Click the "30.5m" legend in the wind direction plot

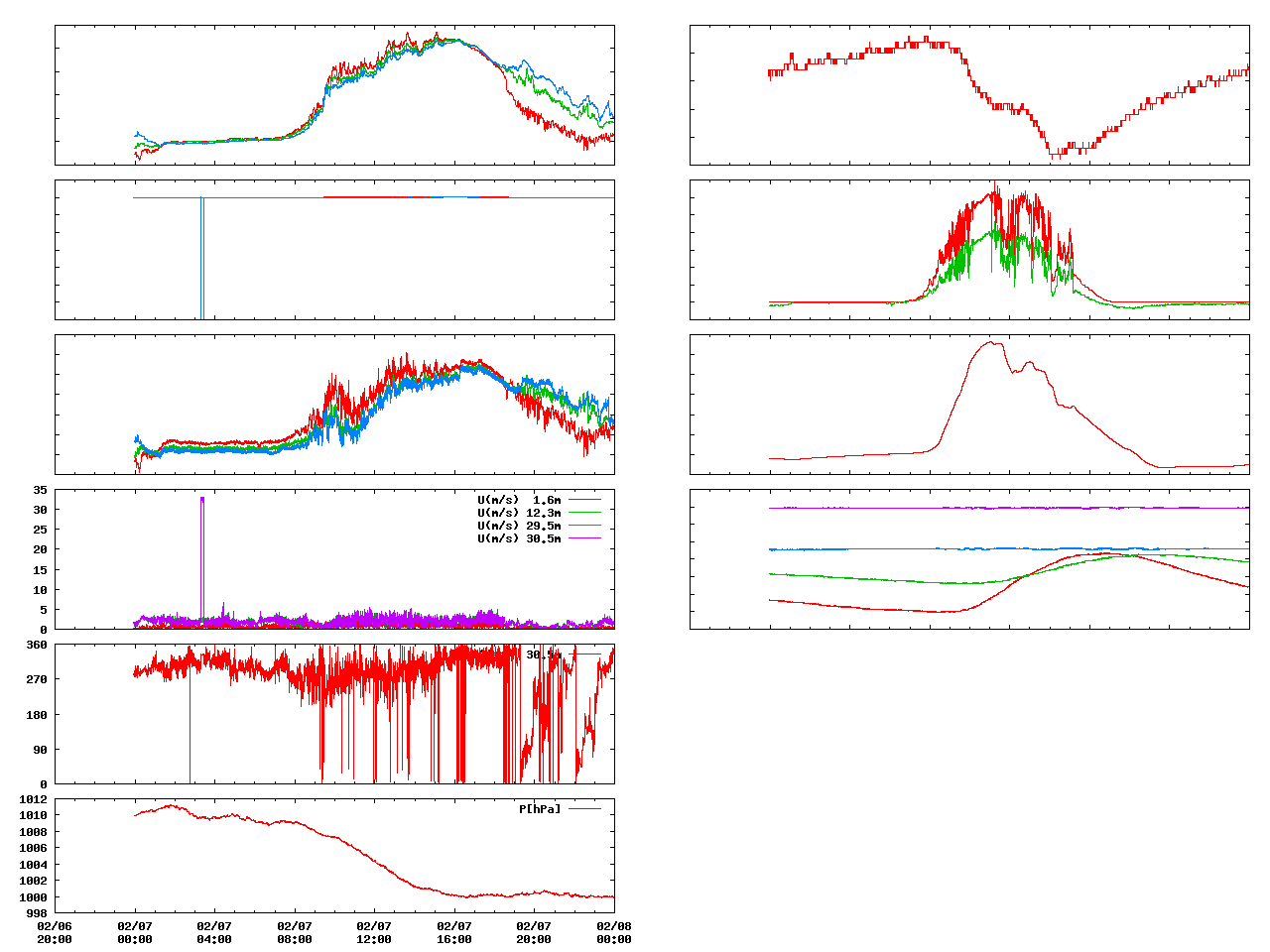(x=543, y=654)
